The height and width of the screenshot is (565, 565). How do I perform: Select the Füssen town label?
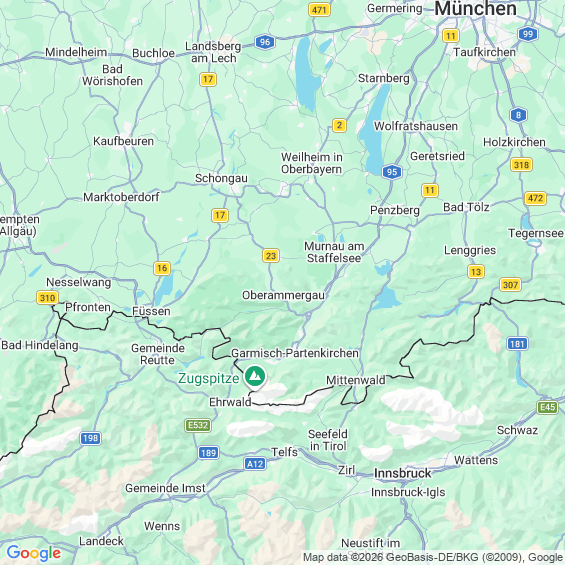tap(151, 311)
